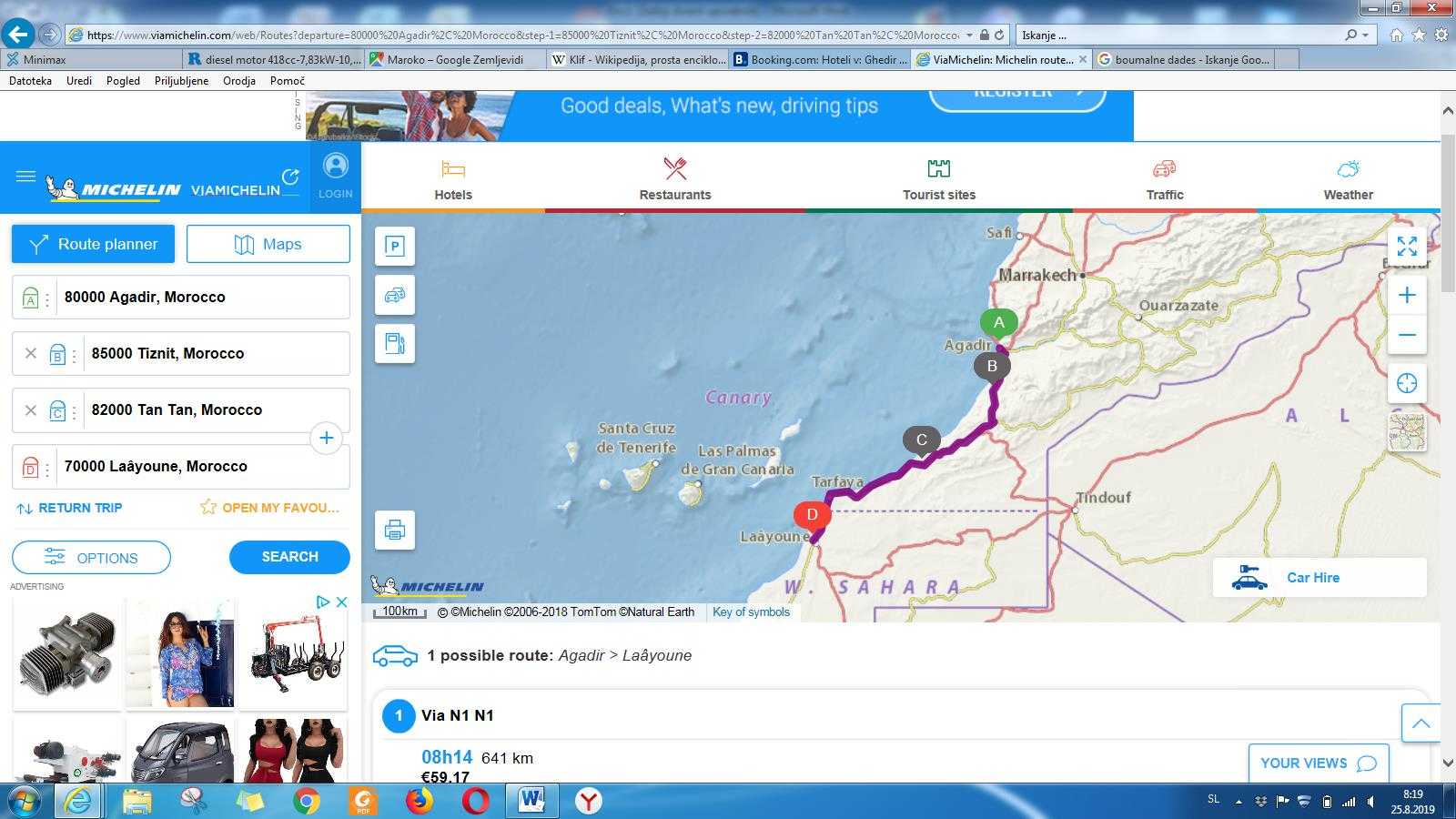This screenshot has width=1456, height=819.
Task: Remove the Tiznit stopover
Action: [x=31, y=353]
